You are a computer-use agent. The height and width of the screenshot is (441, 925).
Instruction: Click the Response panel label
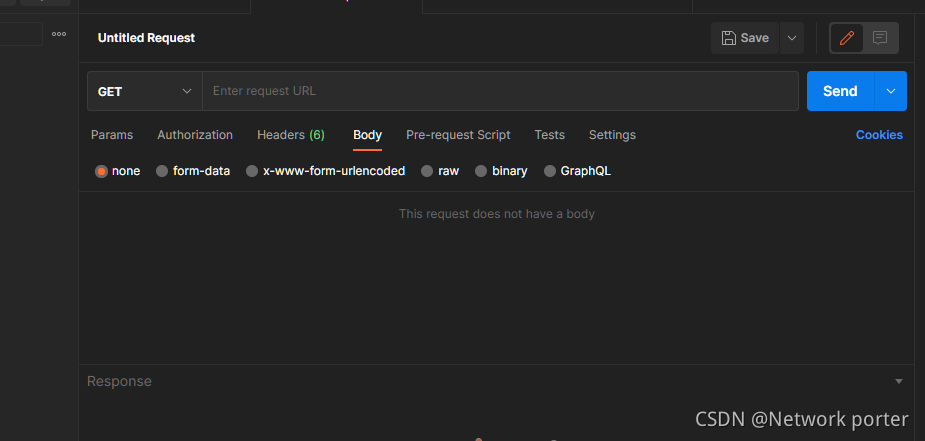[x=119, y=381]
